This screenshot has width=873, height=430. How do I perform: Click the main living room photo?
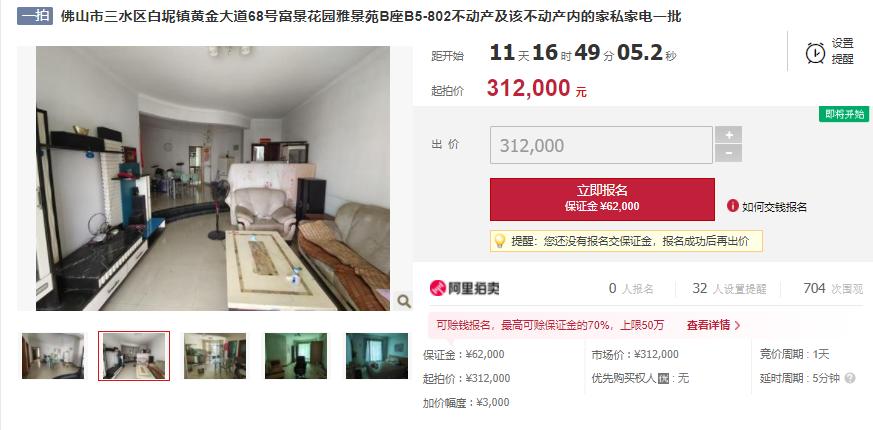tap(213, 178)
